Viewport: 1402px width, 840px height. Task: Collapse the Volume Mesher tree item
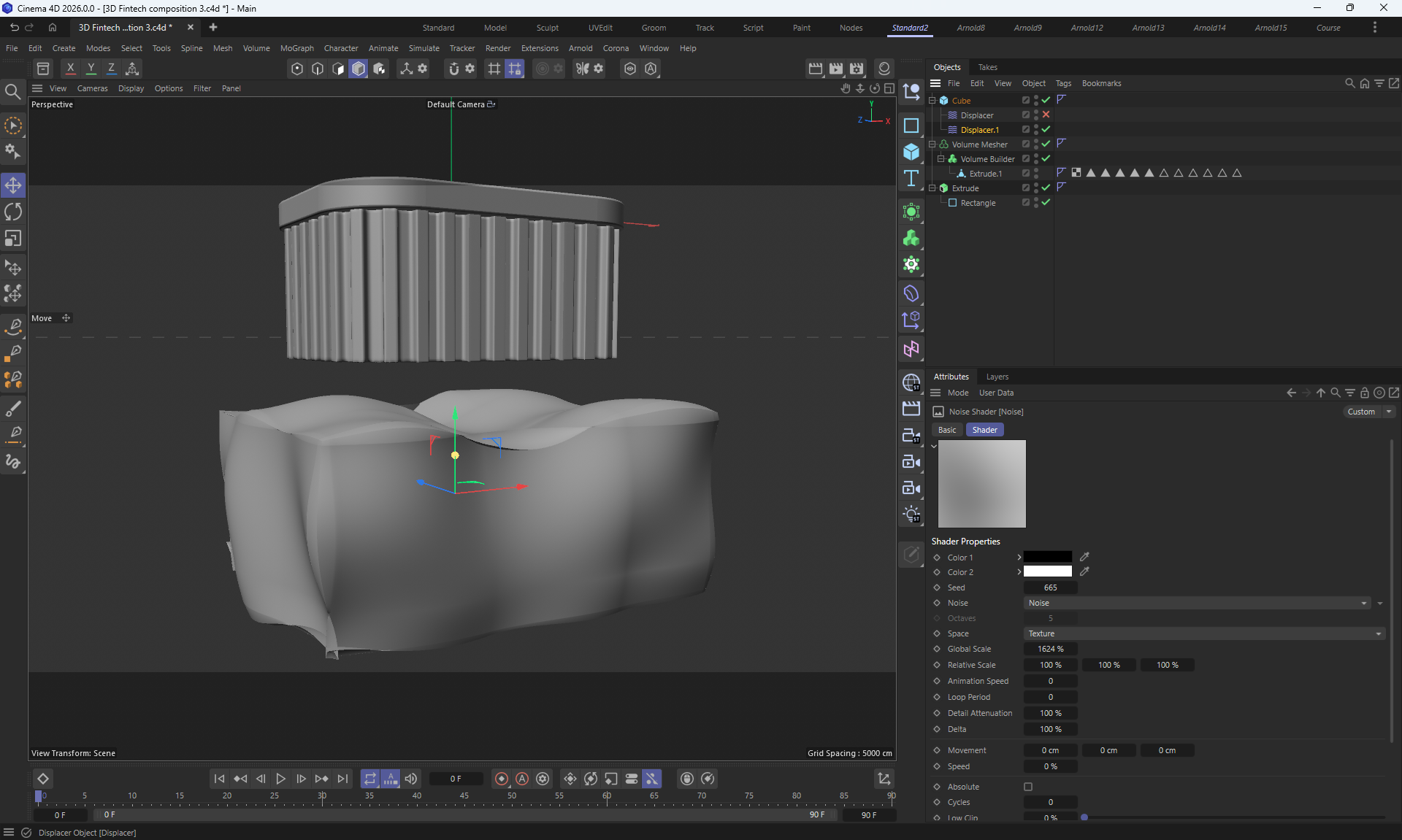[932, 145]
